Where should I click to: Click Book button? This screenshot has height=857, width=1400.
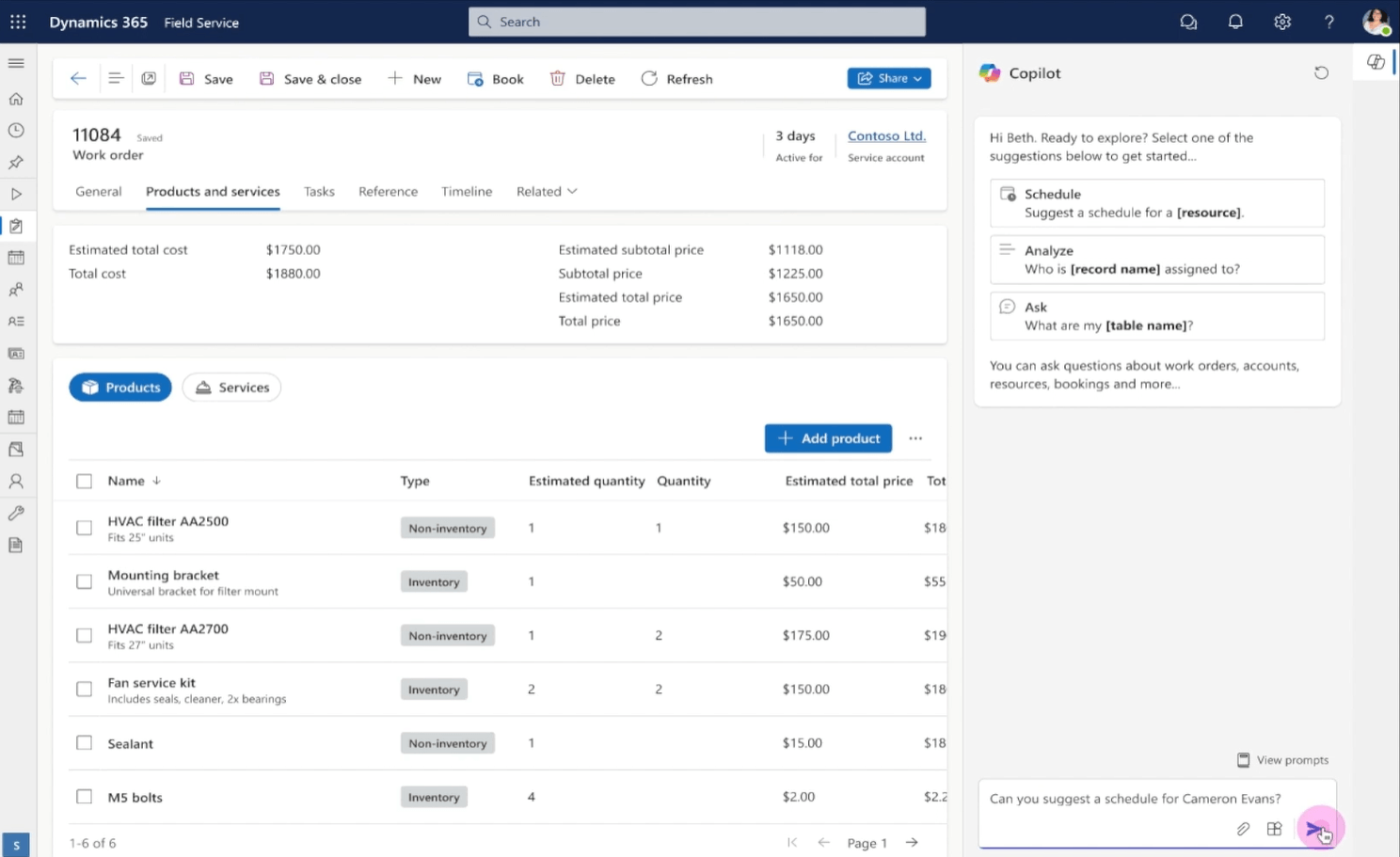point(496,79)
